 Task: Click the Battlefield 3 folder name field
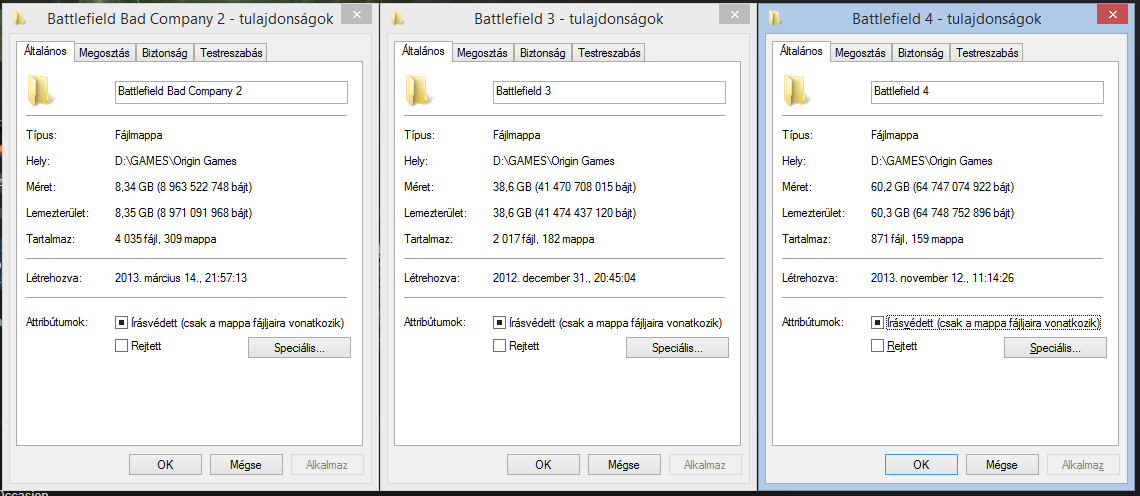point(609,92)
